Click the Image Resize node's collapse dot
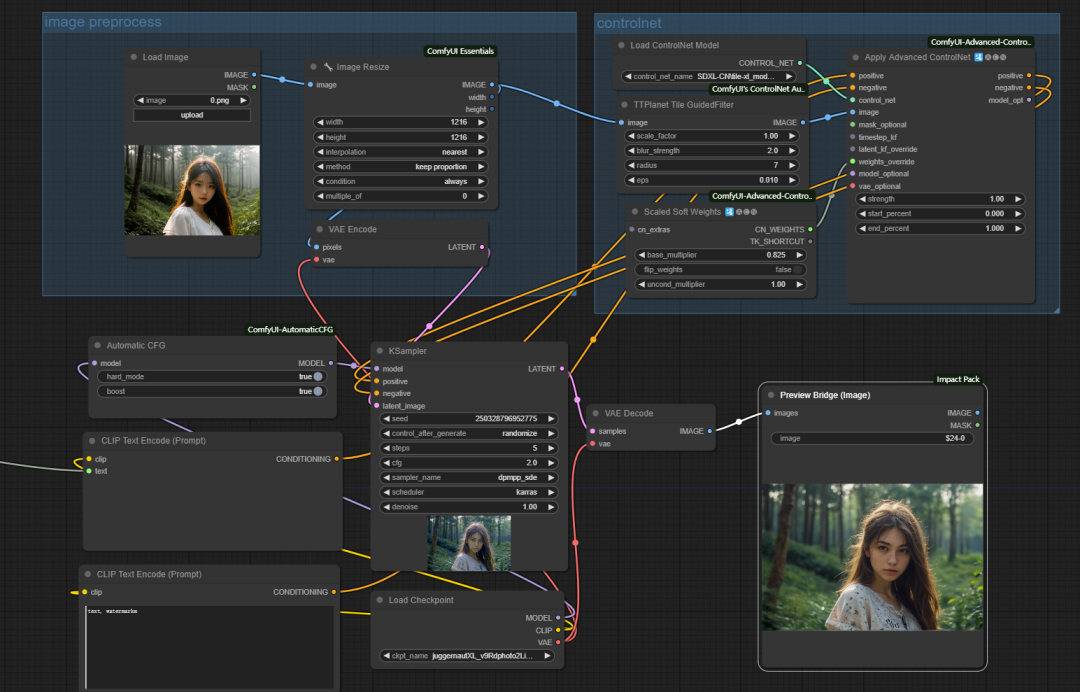This screenshot has height=692, width=1080. tap(313, 67)
